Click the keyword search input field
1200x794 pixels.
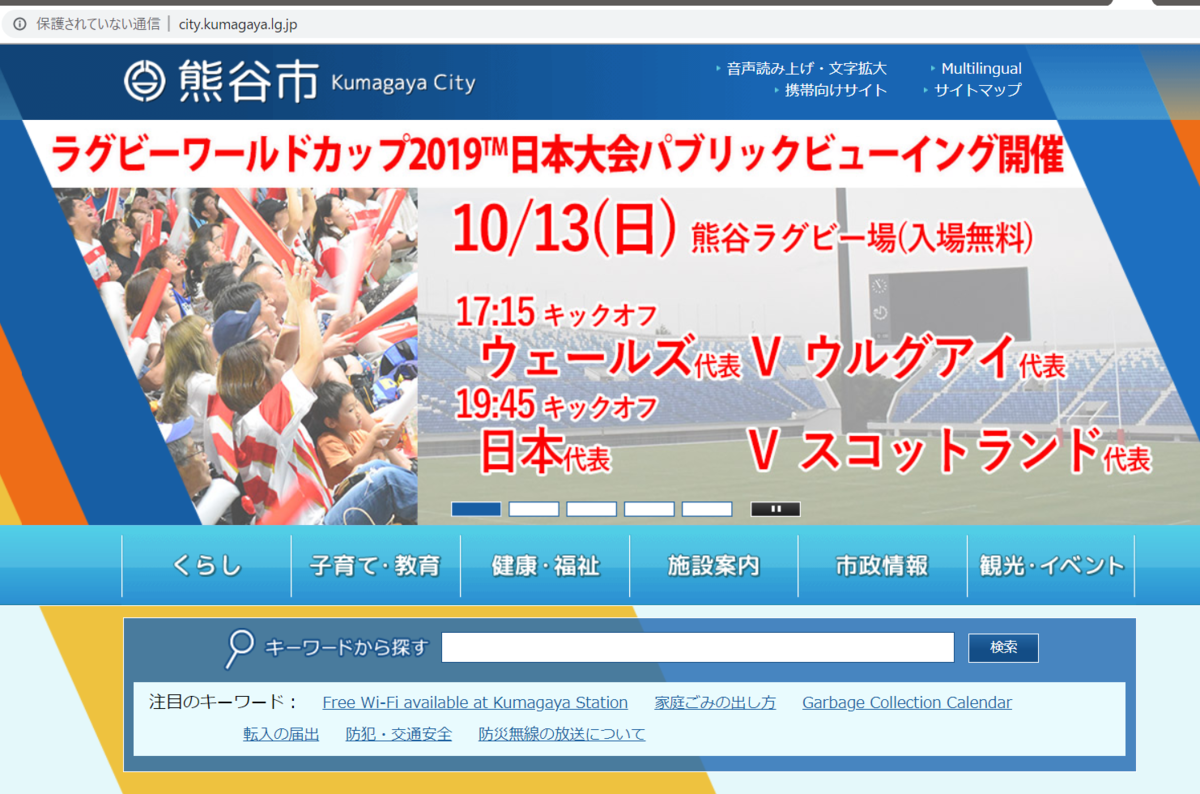pyautogui.click(x=698, y=648)
